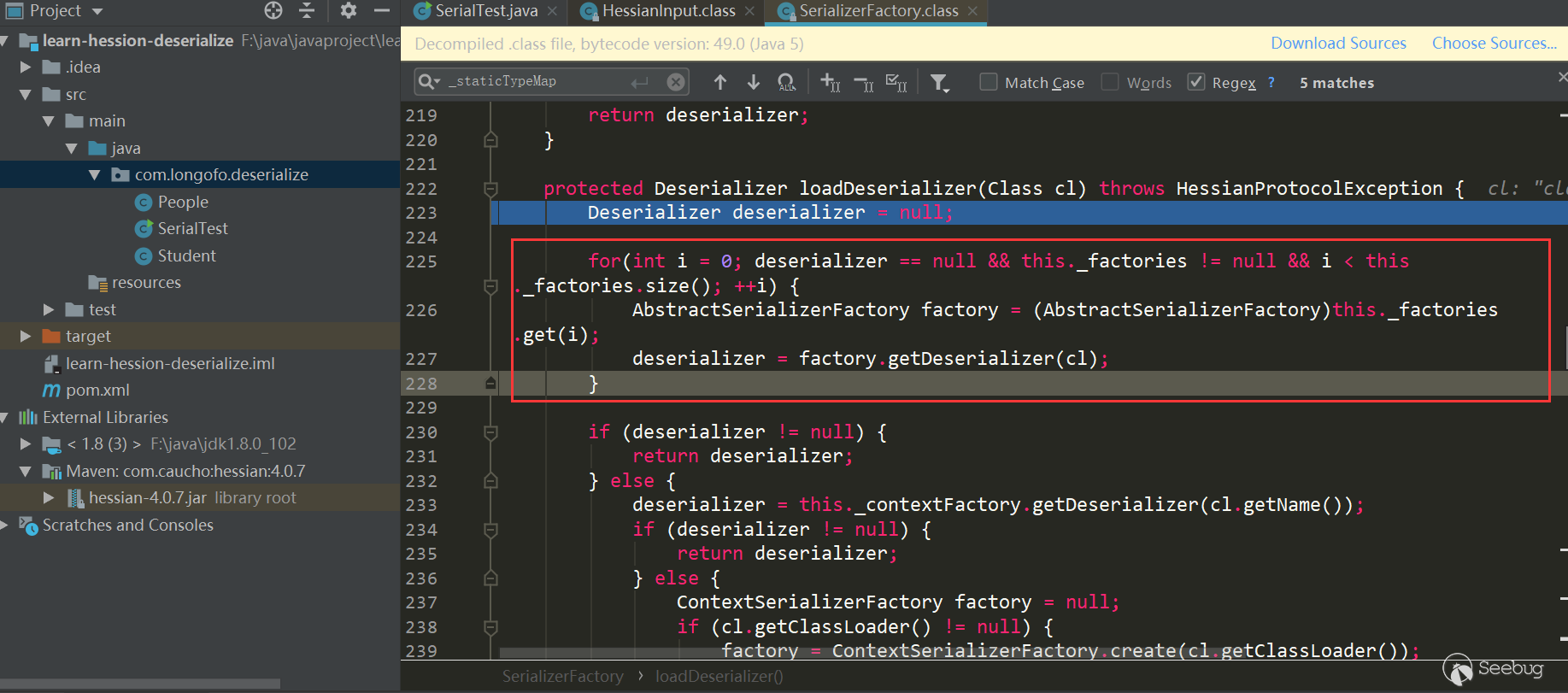Toggle the Match Case checkbox
Screen dimensions: 1568x693
point(989,82)
